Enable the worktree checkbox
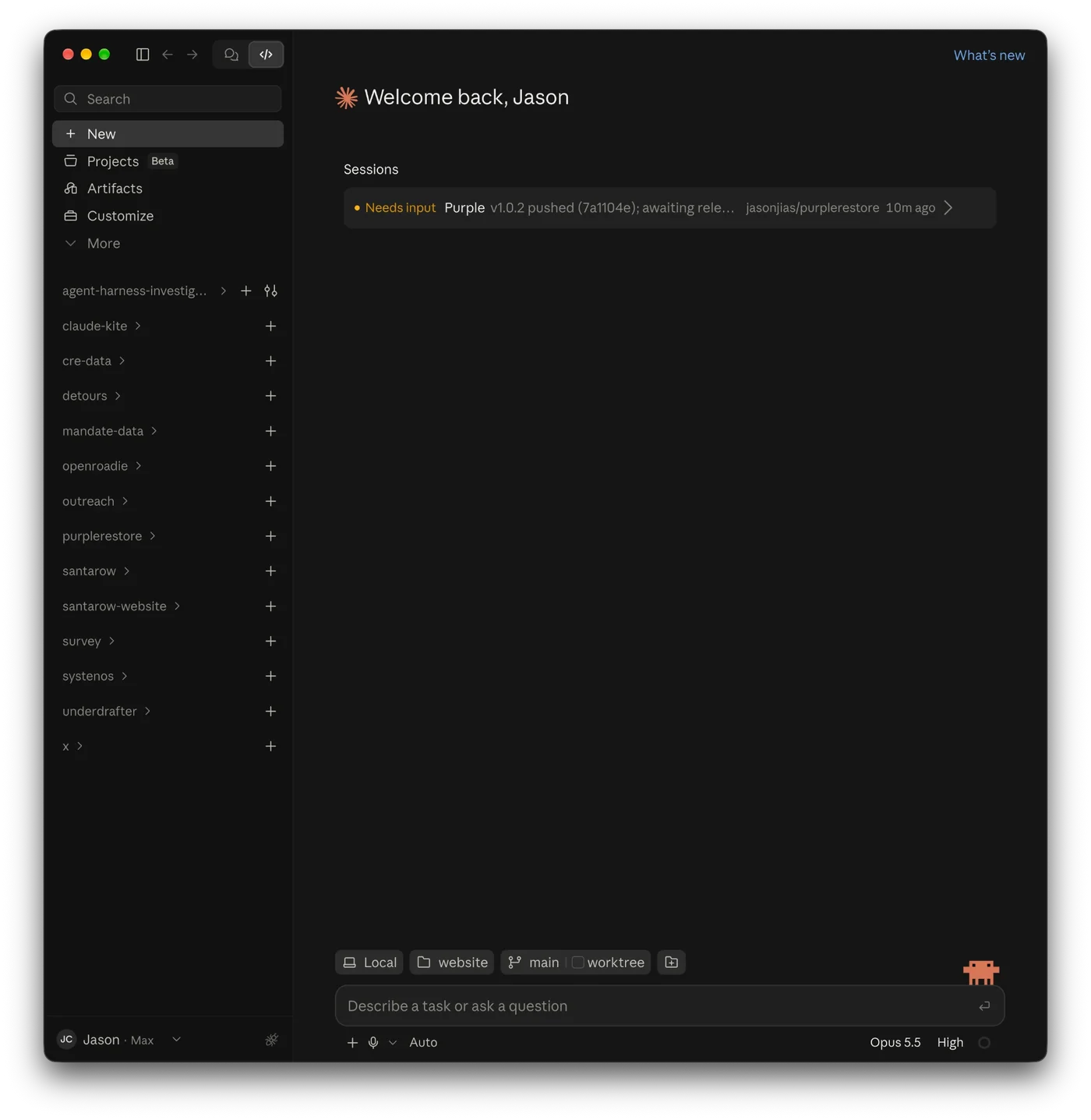The width and height of the screenshot is (1091, 1120). pyautogui.click(x=577, y=963)
